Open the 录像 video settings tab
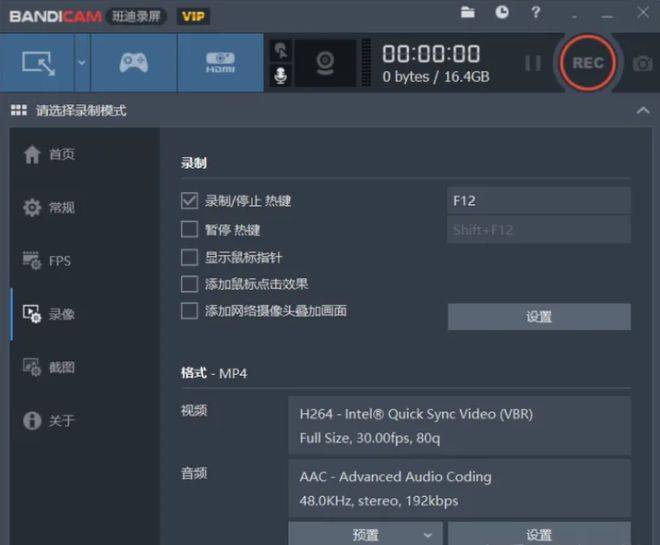This screenshot has height=545, width=660. click(50, 314)
